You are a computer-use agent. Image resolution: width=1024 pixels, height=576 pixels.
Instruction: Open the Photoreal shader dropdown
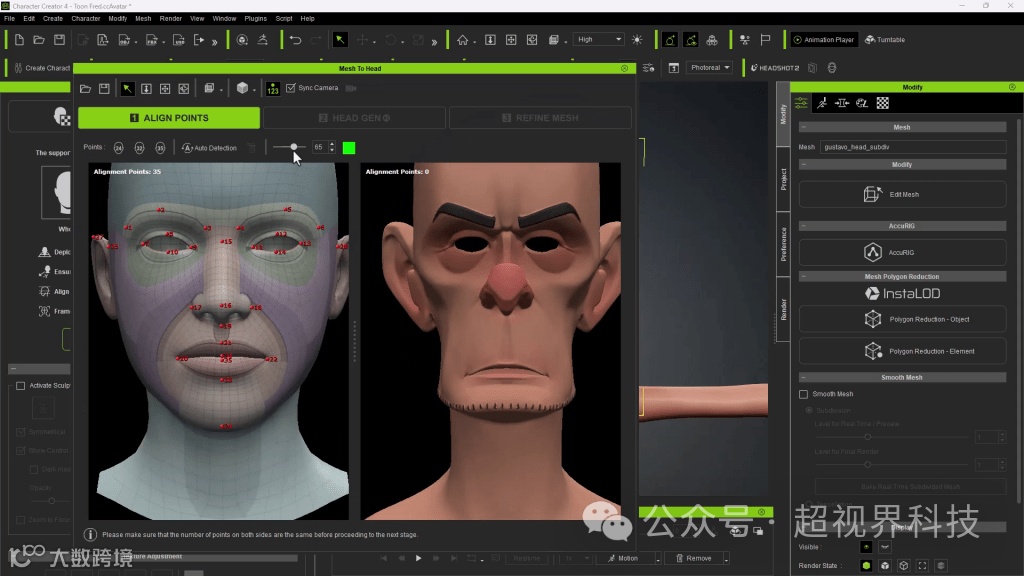pyautogui.click(x=710, y=67)
